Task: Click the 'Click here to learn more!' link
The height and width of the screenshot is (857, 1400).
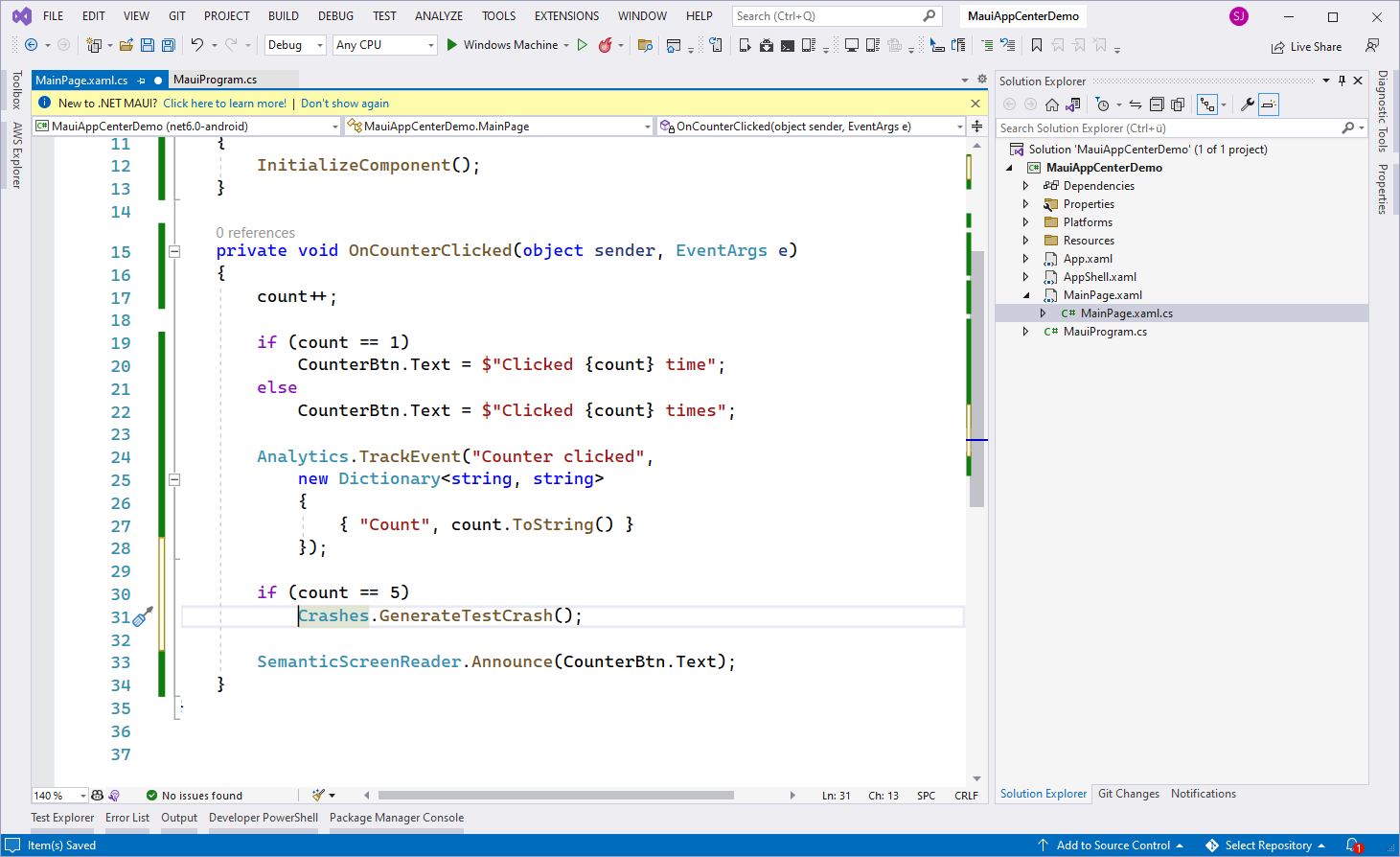Action: pos(224,104)
